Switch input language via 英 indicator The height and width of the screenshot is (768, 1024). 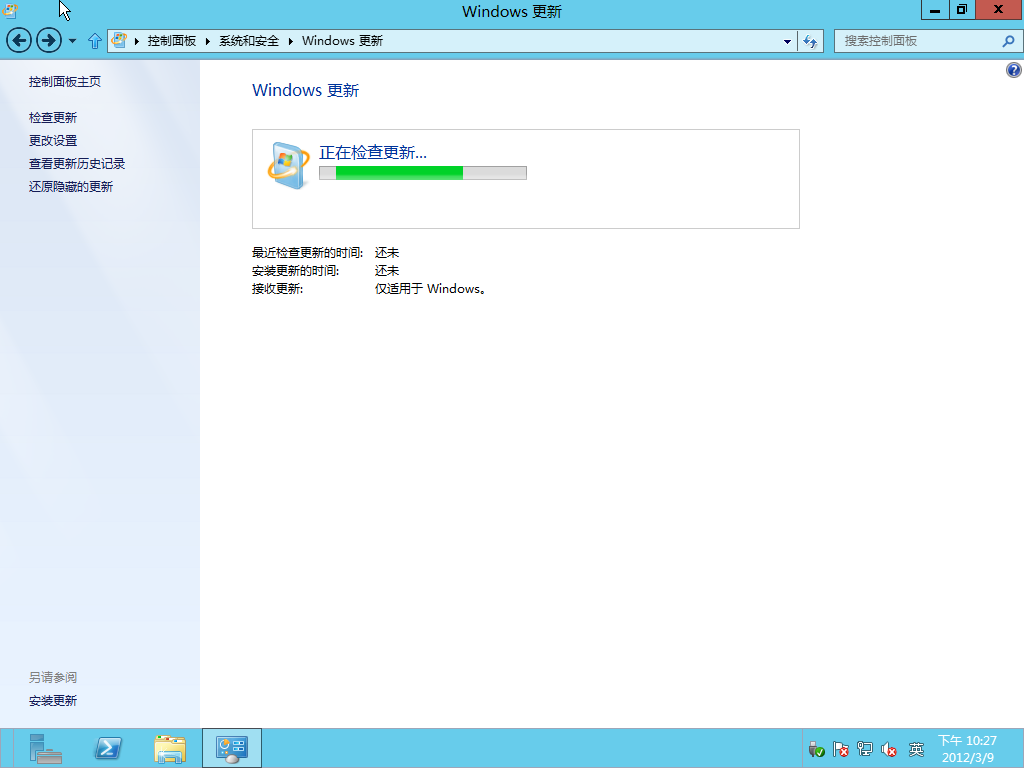coord(916,749)
